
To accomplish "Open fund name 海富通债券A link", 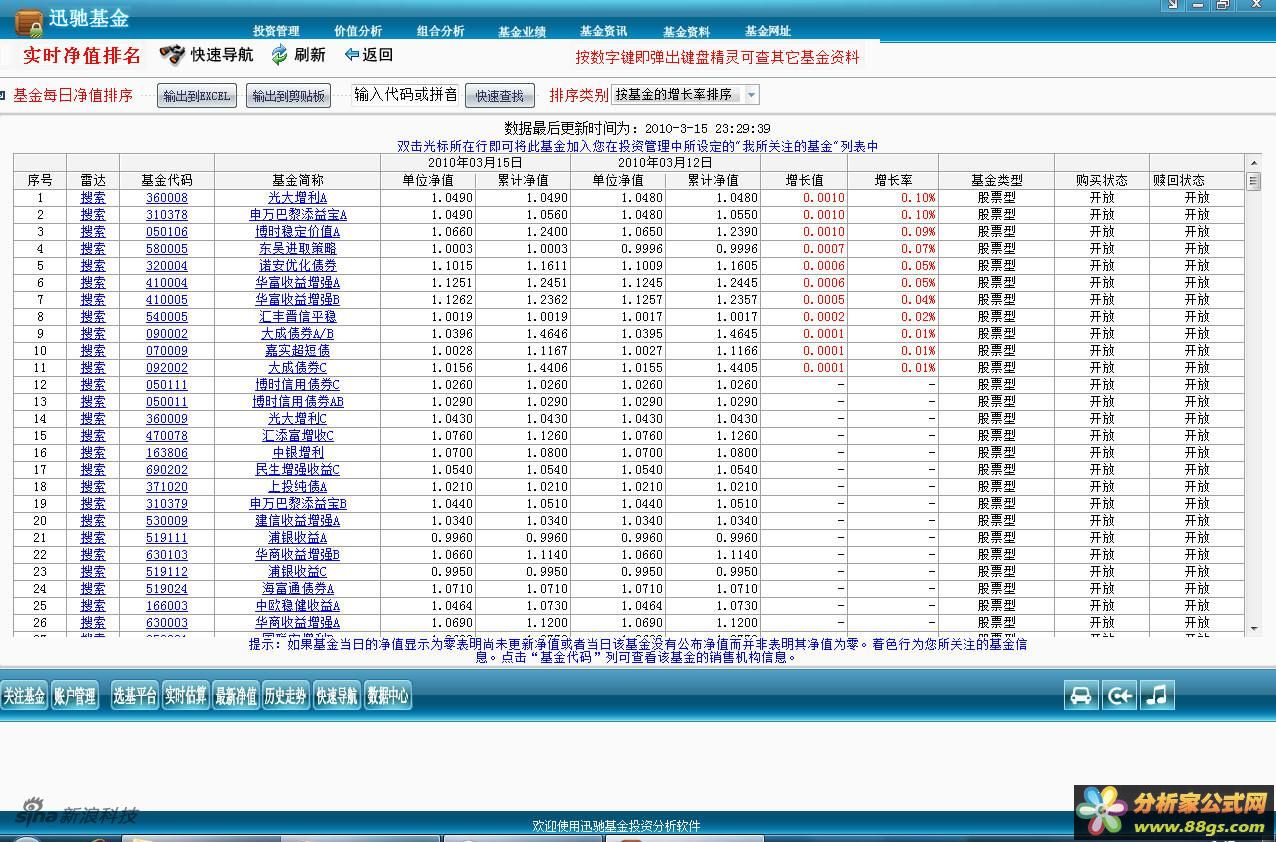I will 298,589.
